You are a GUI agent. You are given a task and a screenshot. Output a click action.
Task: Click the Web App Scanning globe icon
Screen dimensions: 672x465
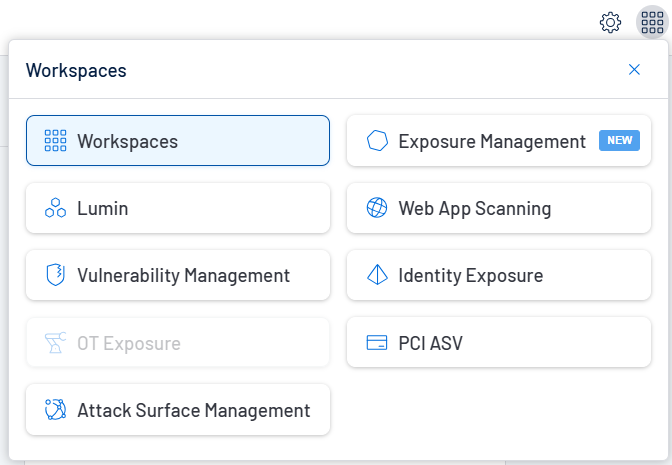click(x=377, y=209)
